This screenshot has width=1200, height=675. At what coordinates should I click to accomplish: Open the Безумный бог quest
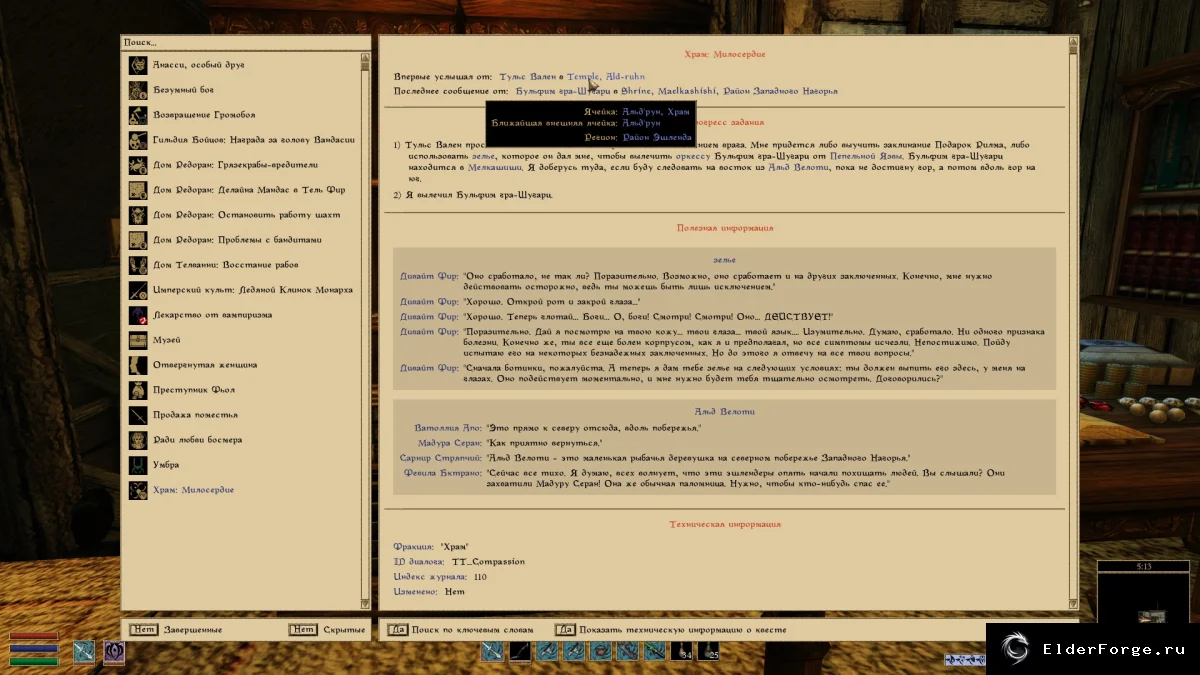click(182, 90)
